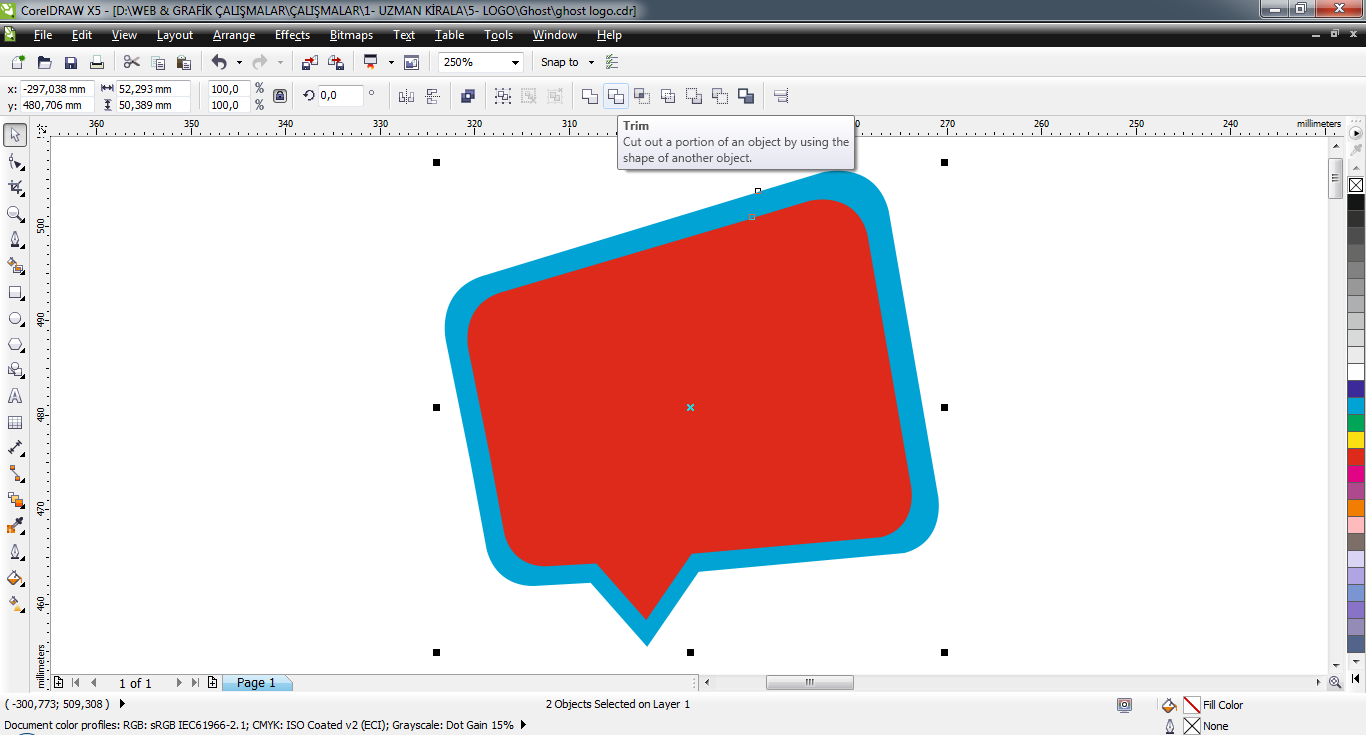Open the snapping Options button

pyautogui.click(x=613, y=62)
